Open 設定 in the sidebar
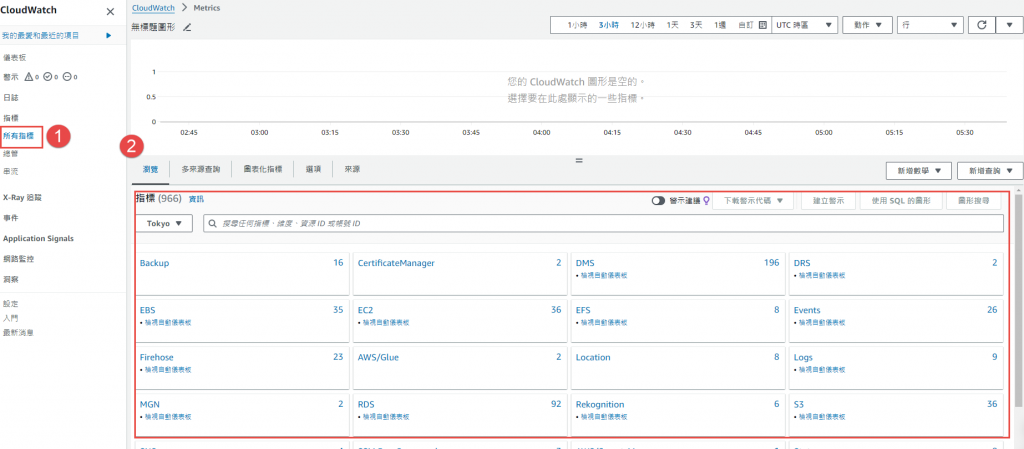This screenshot has height=449, width=1024. (x=10, y=303)
